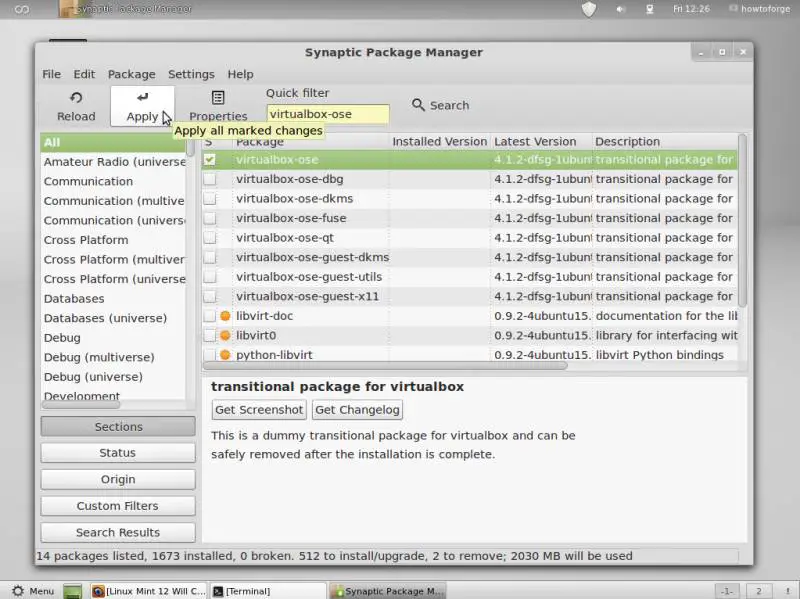Viewport: 800px width, 599px height.
Task: Sort by the Package column header
Action: click(x=311, y=141)
